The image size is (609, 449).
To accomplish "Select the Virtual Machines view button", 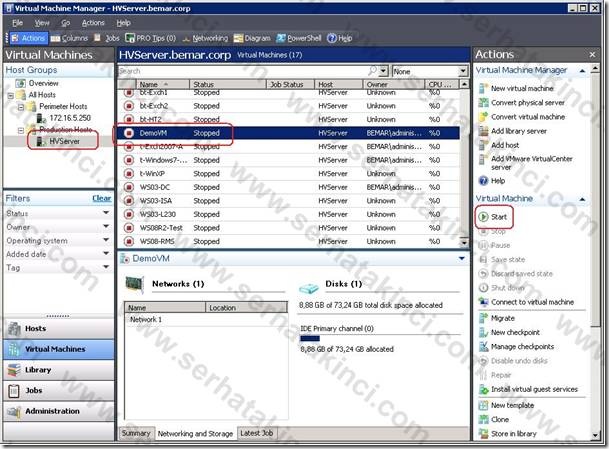I will [59, 349].
